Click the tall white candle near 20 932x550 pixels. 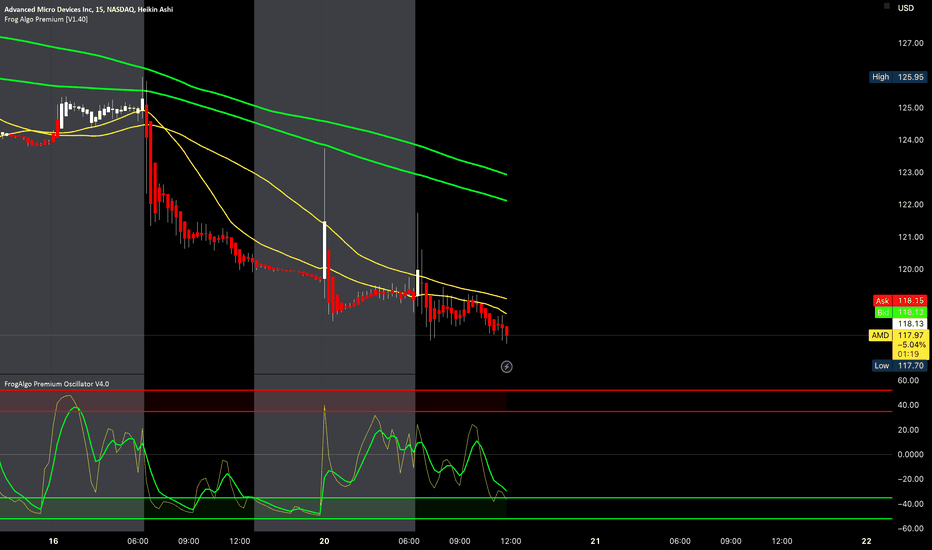325,250
